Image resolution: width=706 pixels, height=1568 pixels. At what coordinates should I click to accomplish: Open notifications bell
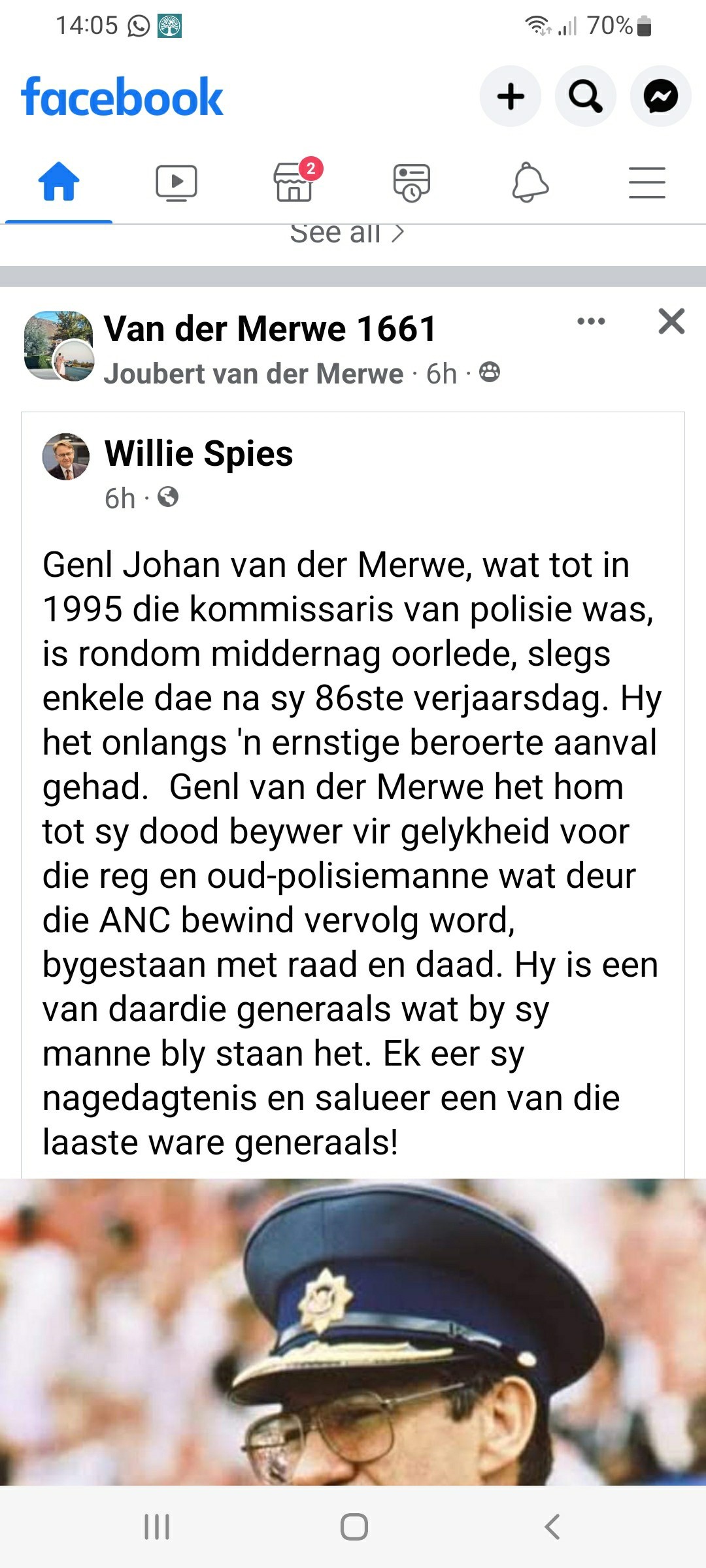pos(529,182)
